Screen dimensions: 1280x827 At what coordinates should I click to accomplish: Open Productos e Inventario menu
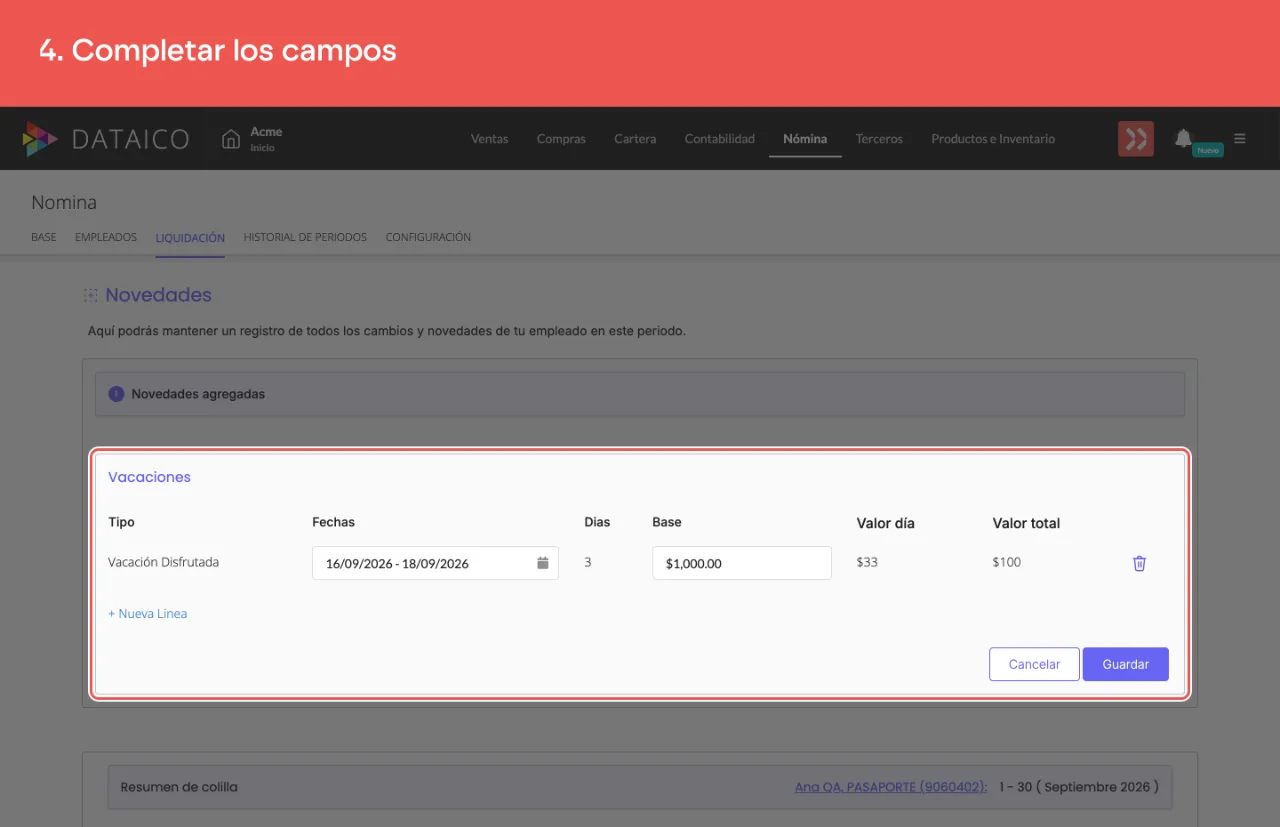click(x=993, y=139)
